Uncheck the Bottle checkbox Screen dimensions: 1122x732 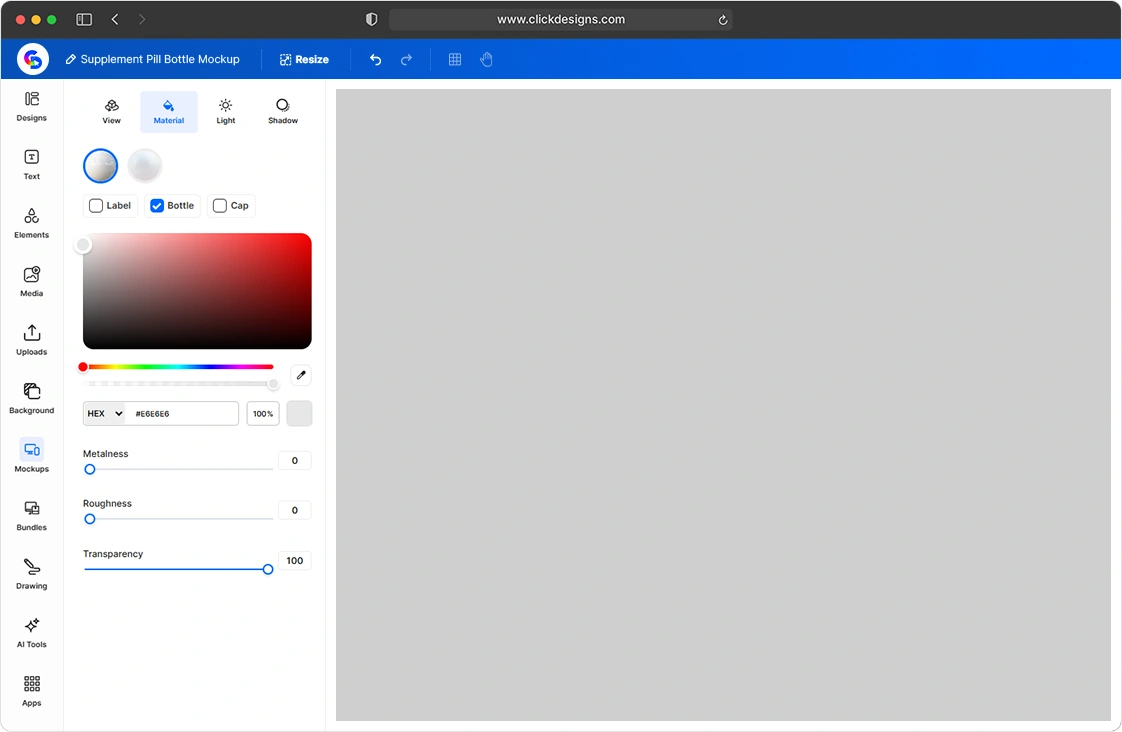click(x=157, y=206)
